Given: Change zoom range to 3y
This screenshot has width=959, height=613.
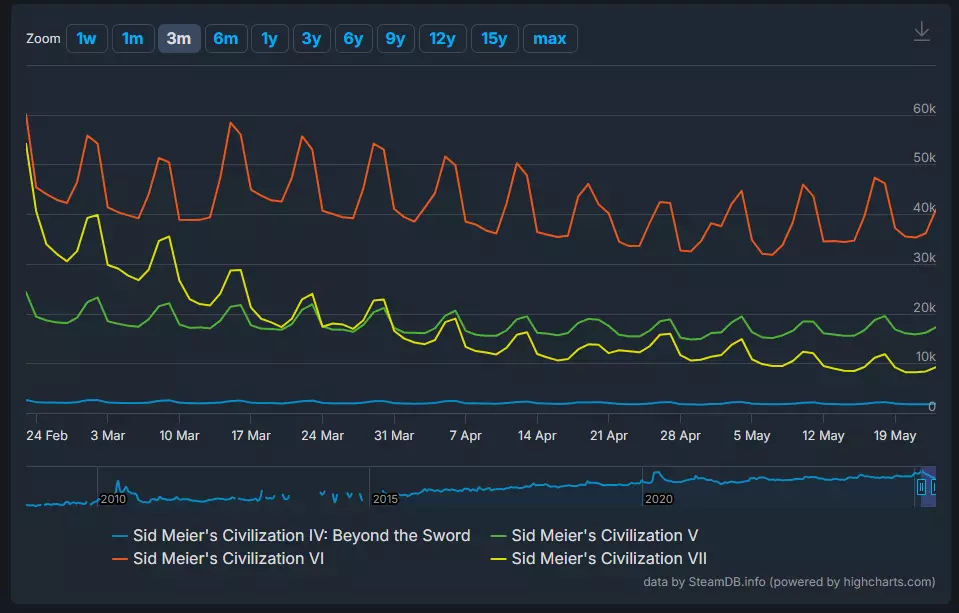Looking at the screenshot, I should (312, 39).
